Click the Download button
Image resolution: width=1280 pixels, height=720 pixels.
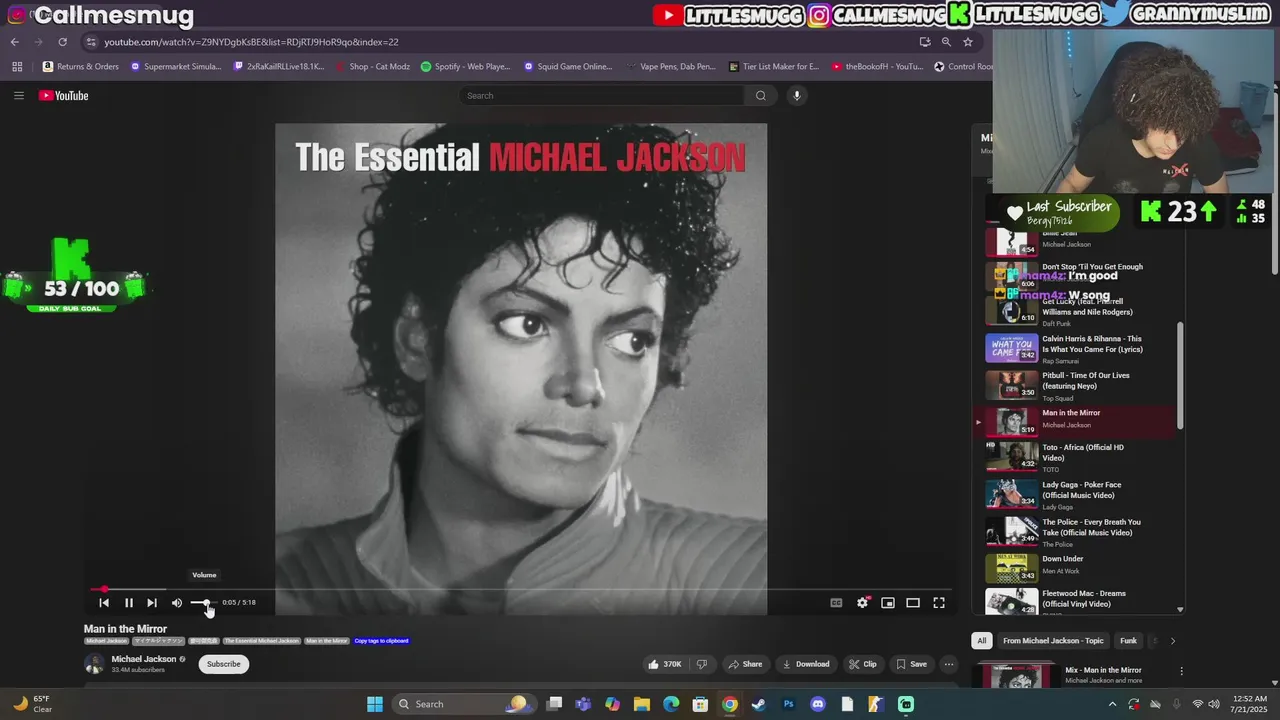806,664
